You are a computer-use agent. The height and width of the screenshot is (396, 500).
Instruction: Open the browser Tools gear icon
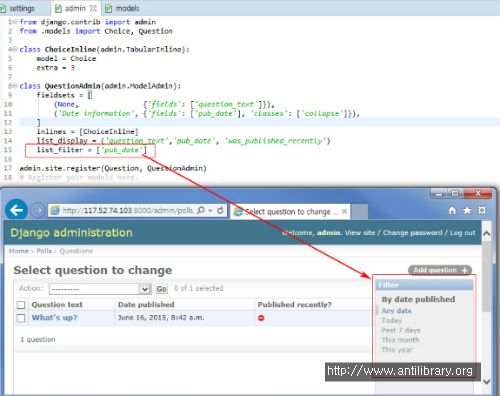pyautogui.click(x=482, y=211)
